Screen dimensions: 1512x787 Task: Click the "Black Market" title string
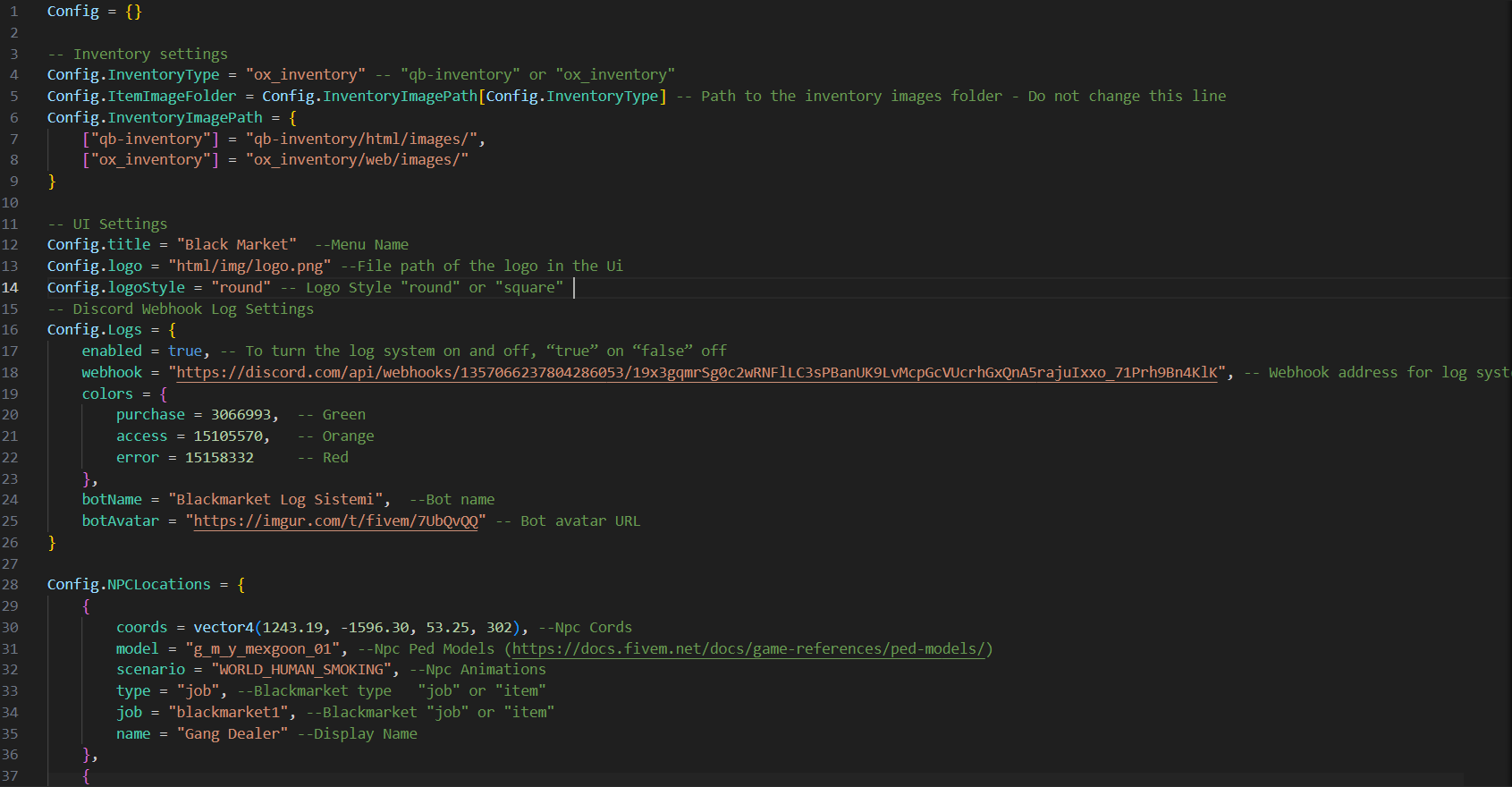(x=237, y=244)
